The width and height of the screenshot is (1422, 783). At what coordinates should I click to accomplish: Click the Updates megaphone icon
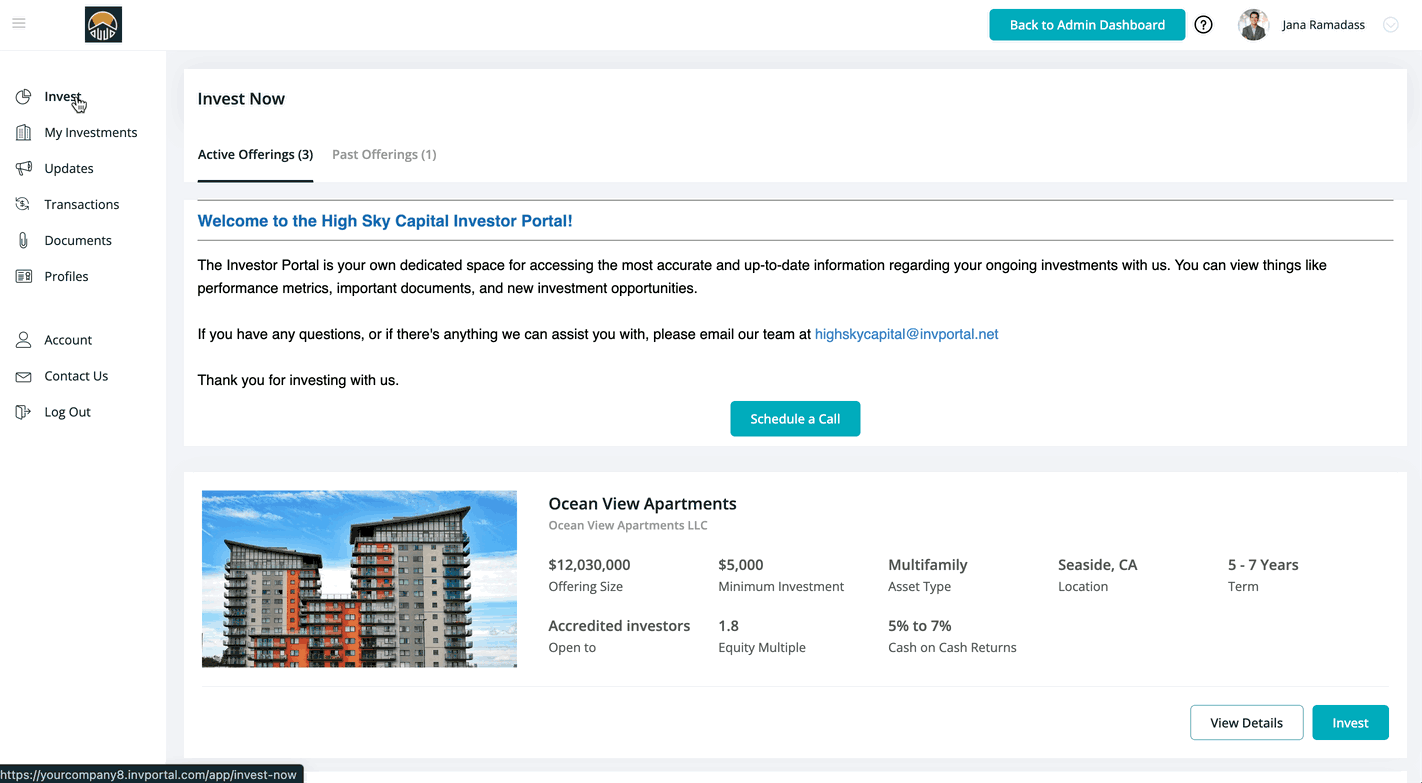click(23, 169)
